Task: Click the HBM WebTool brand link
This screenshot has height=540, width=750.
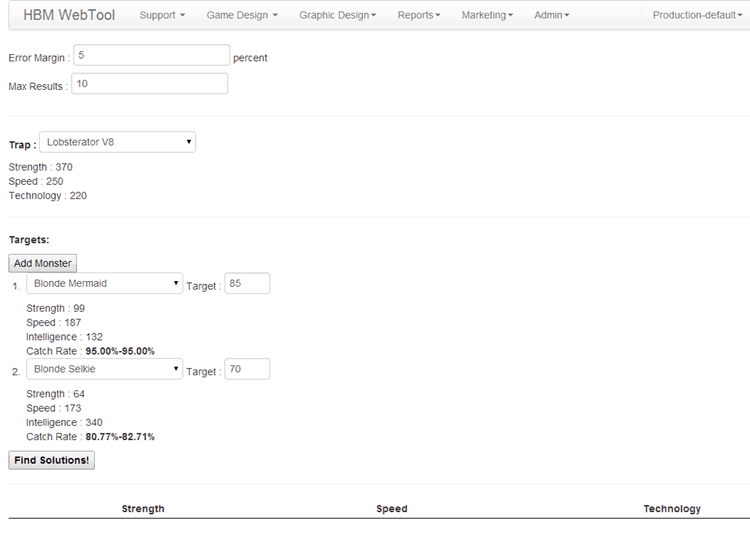Action: pos(70,15)
